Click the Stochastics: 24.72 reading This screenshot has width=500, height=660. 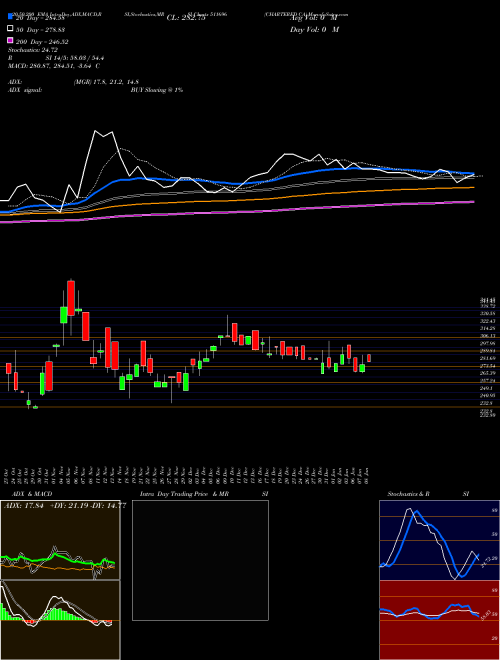32,50
